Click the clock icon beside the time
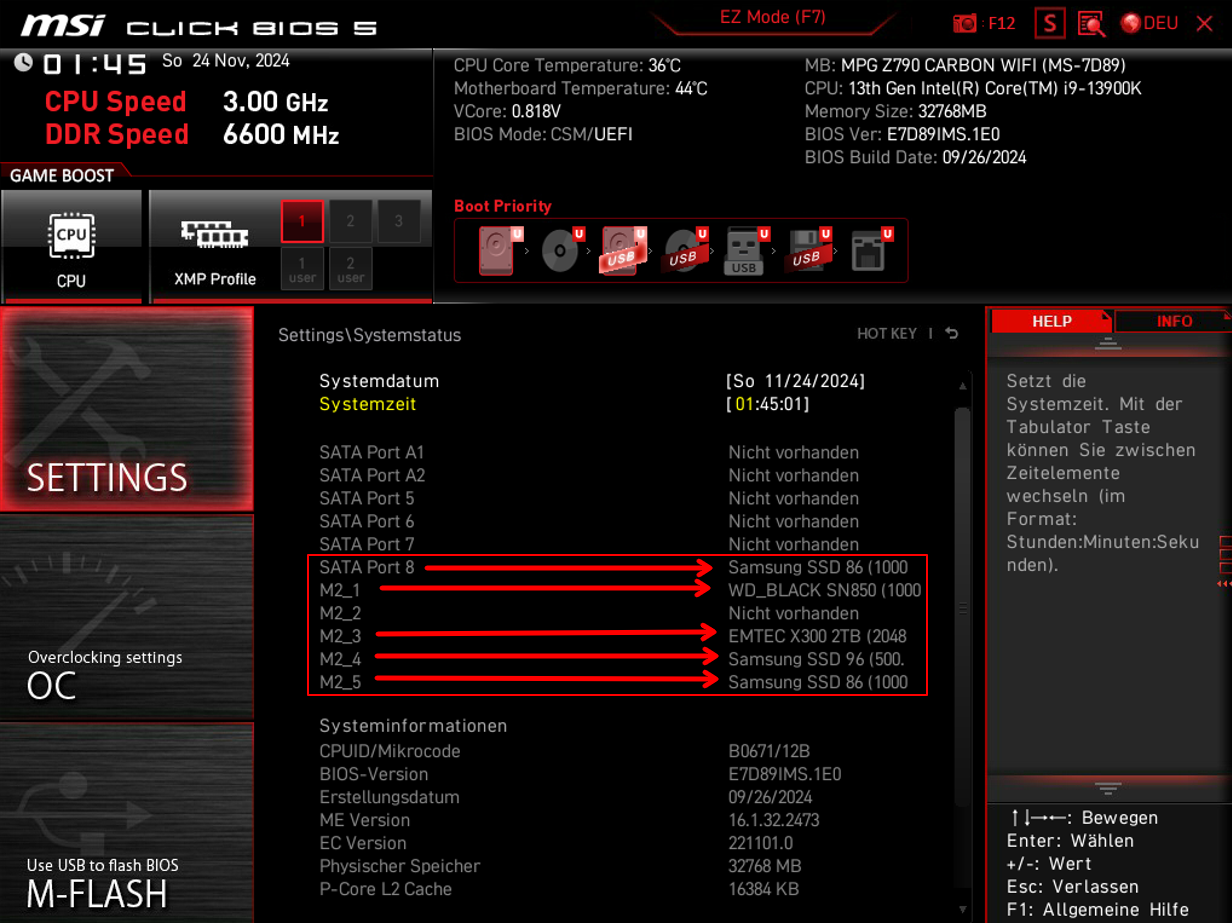 click(x=23, y=63)
